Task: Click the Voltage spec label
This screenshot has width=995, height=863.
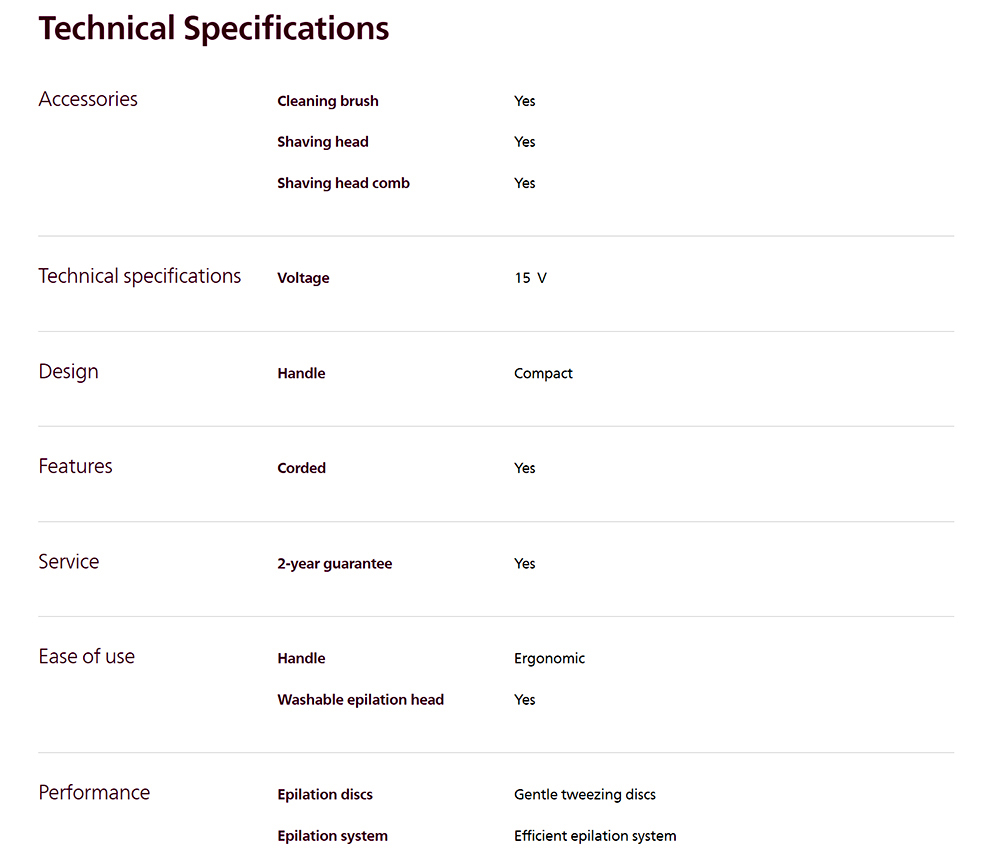Action: pos(303,278)
